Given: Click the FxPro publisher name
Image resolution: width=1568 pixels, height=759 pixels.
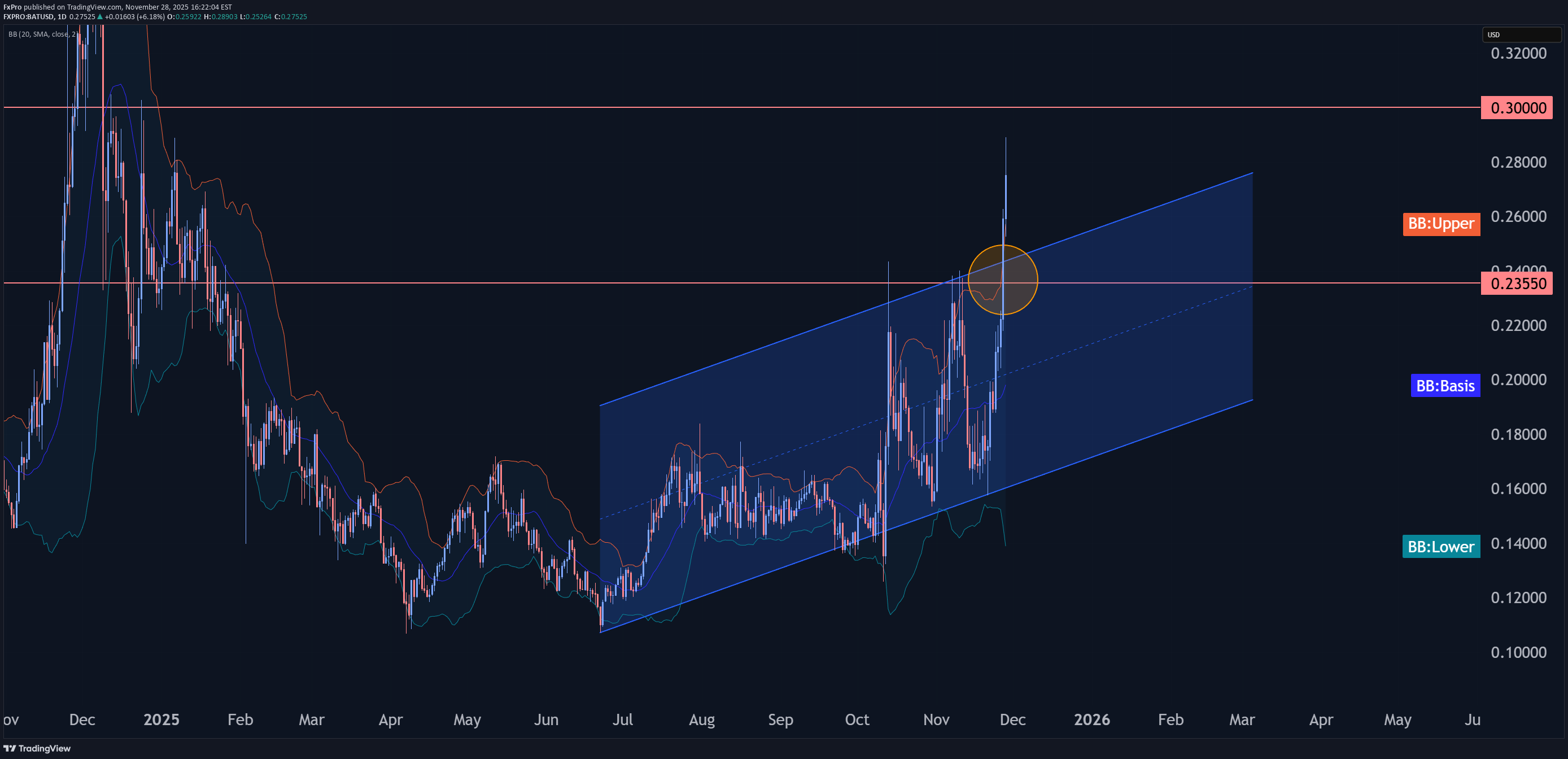Looking at the screenshot, I should coord(12,7).
